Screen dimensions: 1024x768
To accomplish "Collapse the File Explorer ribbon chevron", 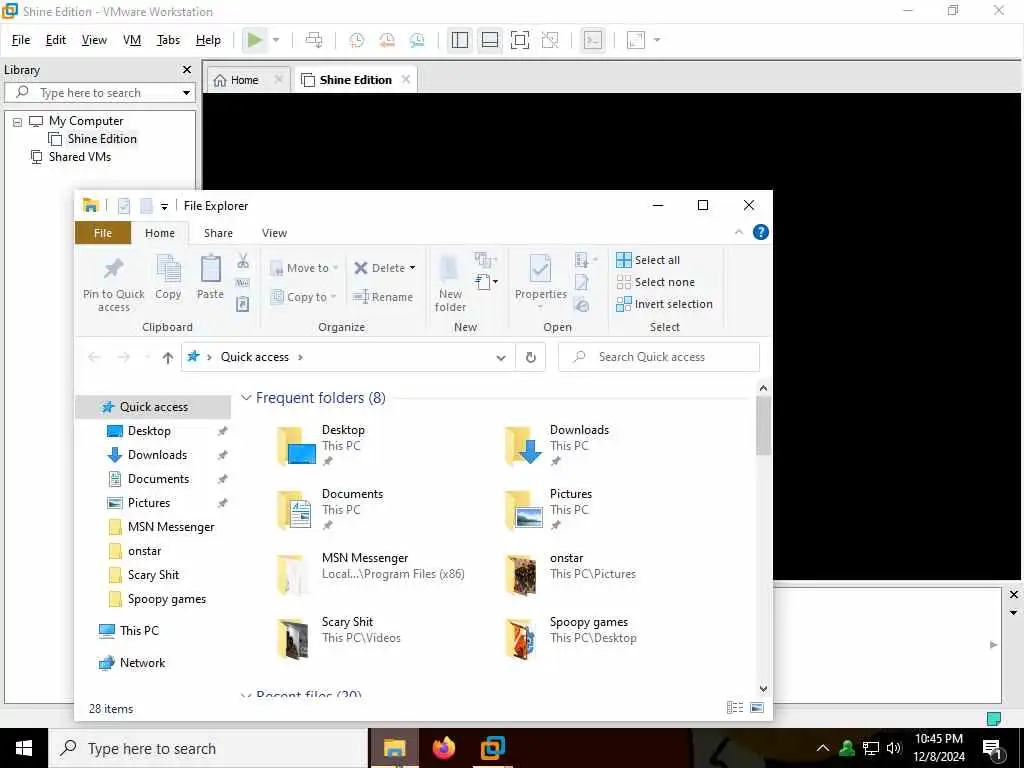I will pyautogui.click(x=739, y=232).
